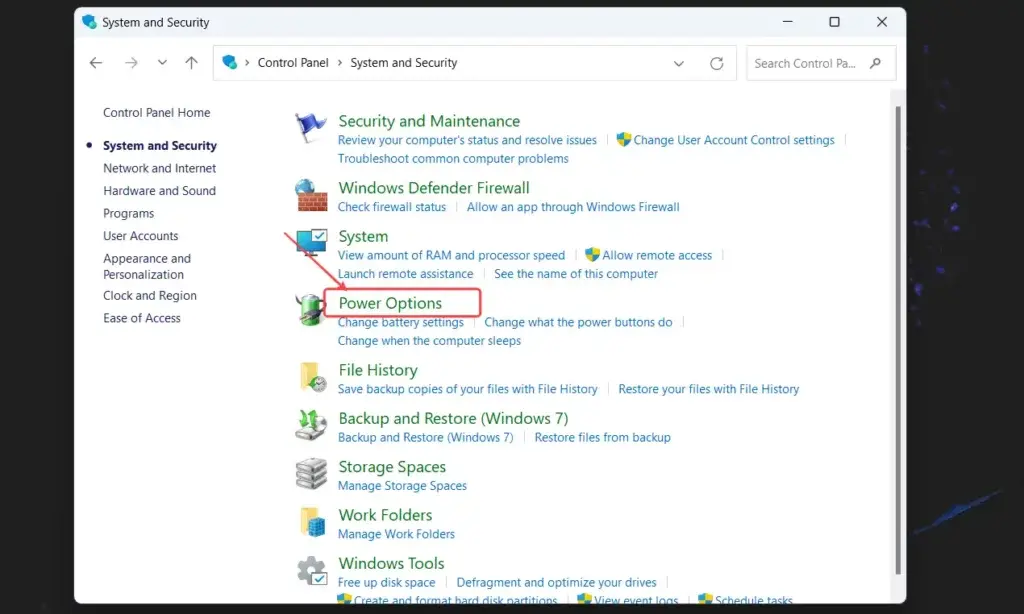Select the Storage Spaces stacked-drives icon
The image size is (1024, 614).
(310, 474)
